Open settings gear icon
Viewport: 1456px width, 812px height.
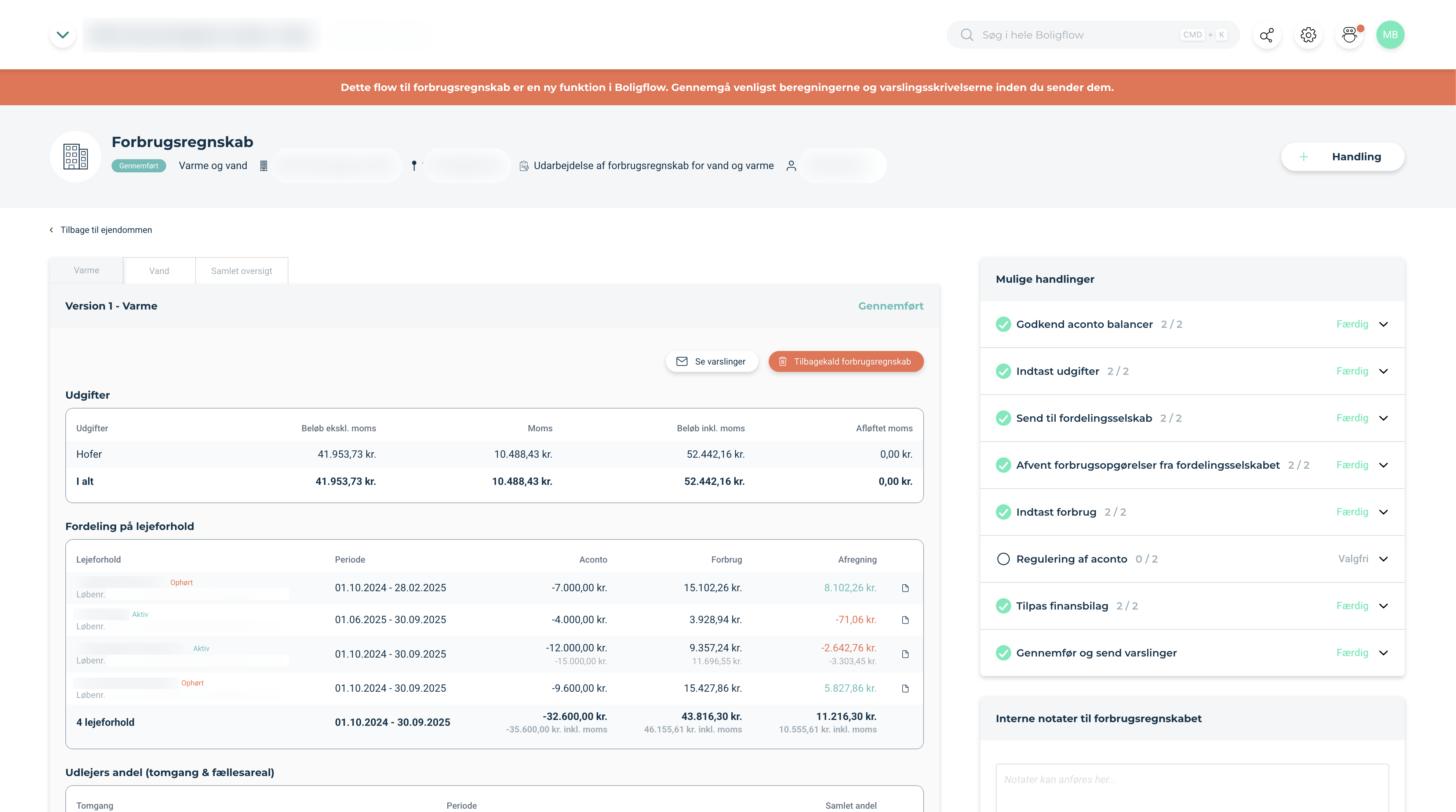[1308, 35]
